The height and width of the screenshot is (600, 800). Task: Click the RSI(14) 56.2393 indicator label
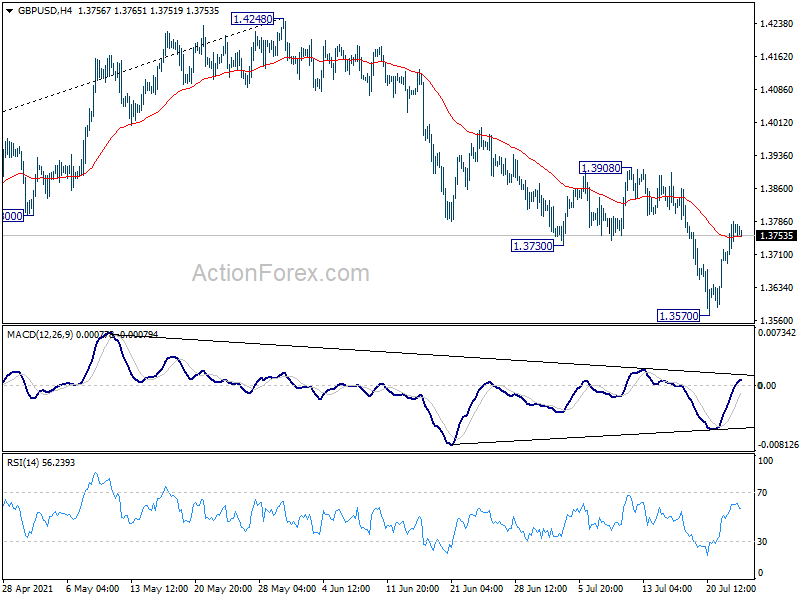pos(41,463)
